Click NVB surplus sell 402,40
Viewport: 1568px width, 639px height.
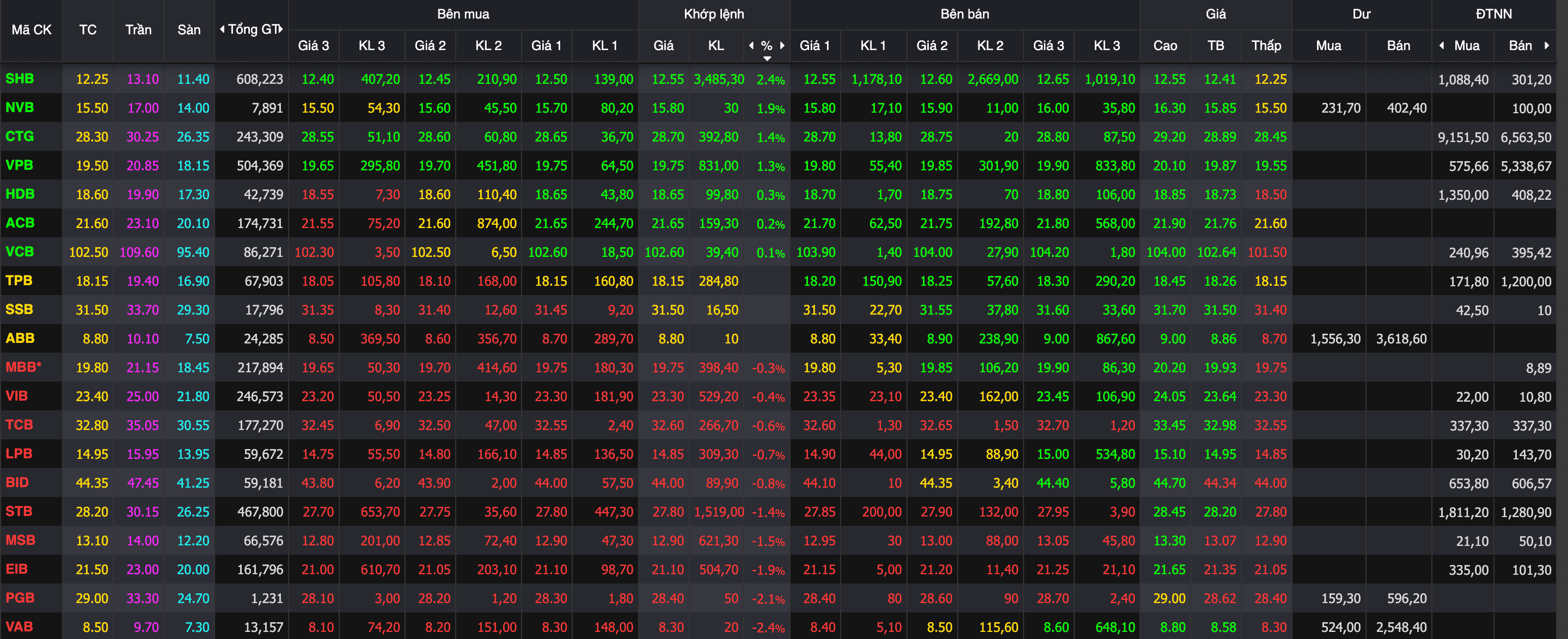coord(1407,108)
